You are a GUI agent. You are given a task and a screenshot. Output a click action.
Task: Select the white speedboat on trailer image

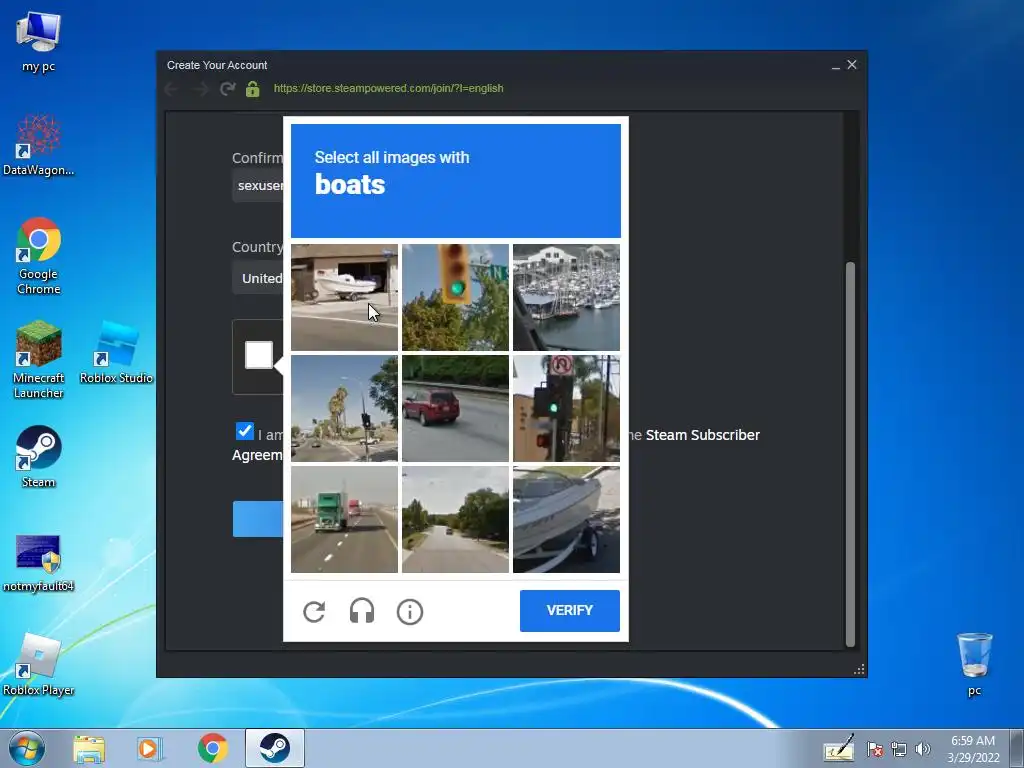pyautogui.click(x=566, y=520)
